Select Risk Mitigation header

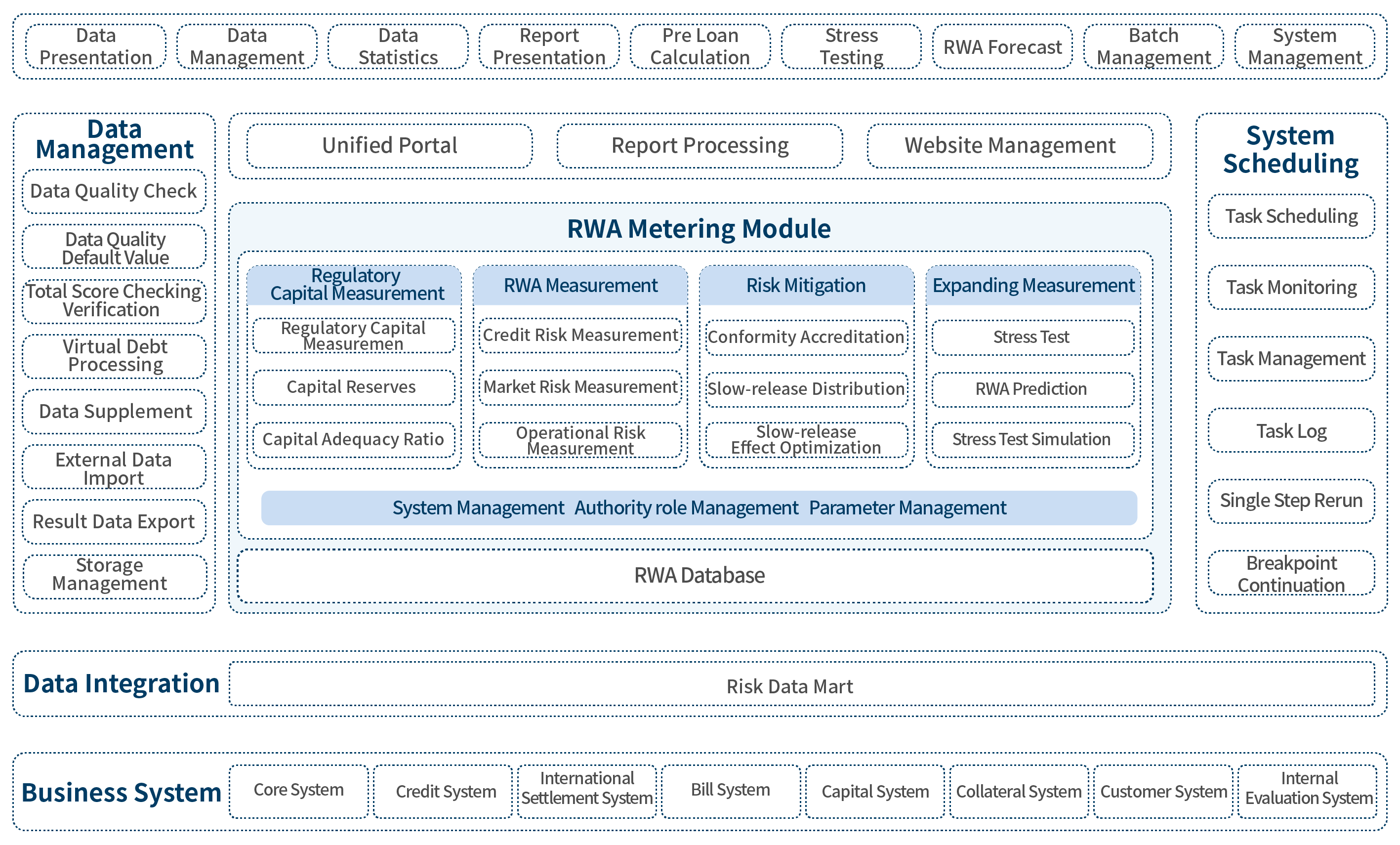[x=807, y=285]
